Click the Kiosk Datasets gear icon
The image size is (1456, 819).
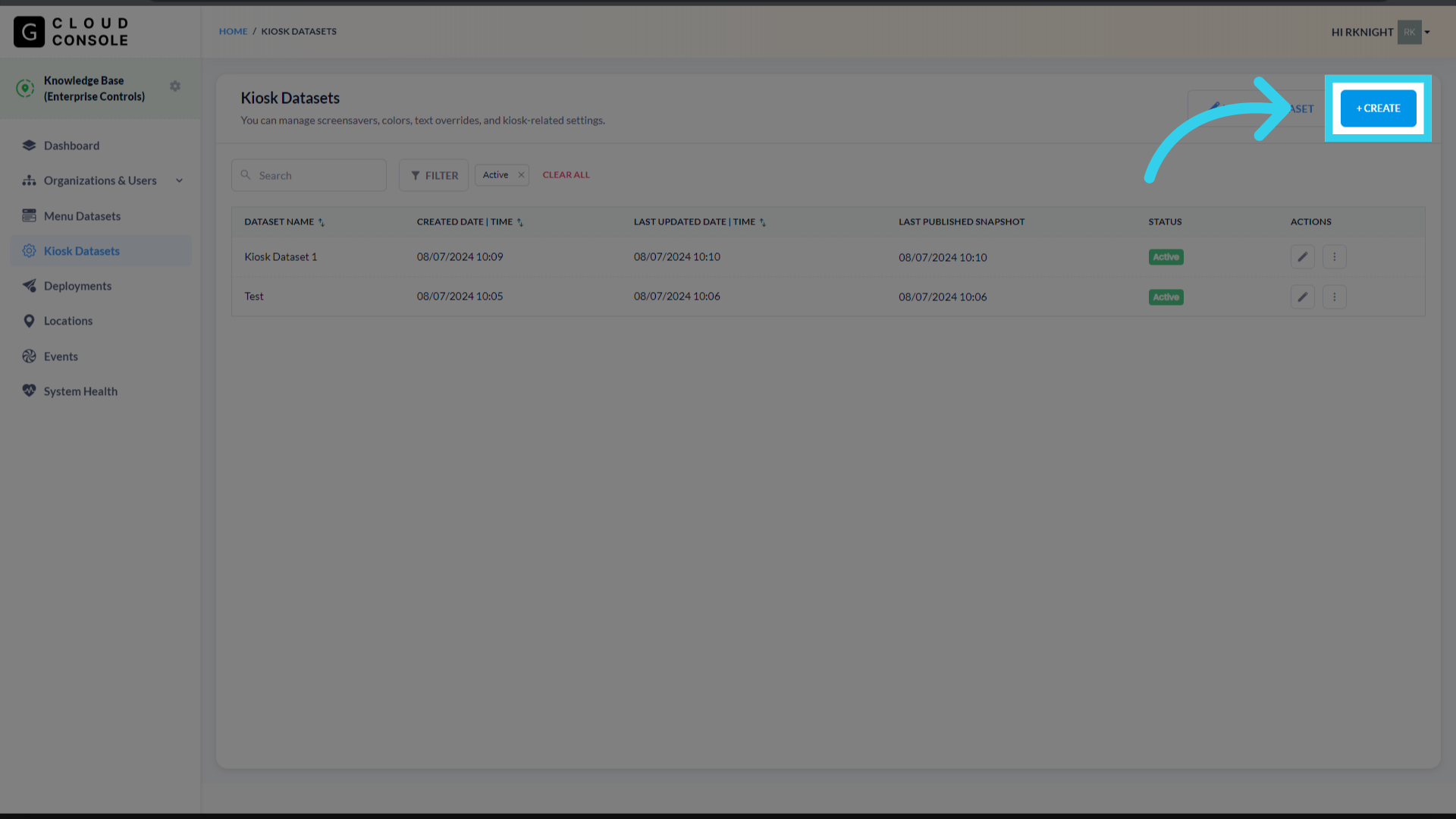point(29,251)
